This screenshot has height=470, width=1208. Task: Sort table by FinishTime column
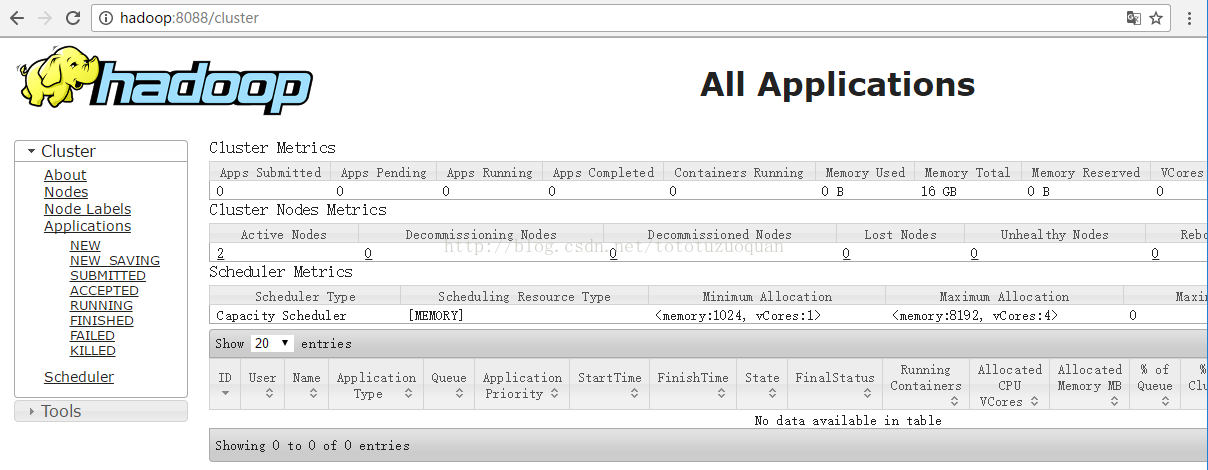point(693,385)
